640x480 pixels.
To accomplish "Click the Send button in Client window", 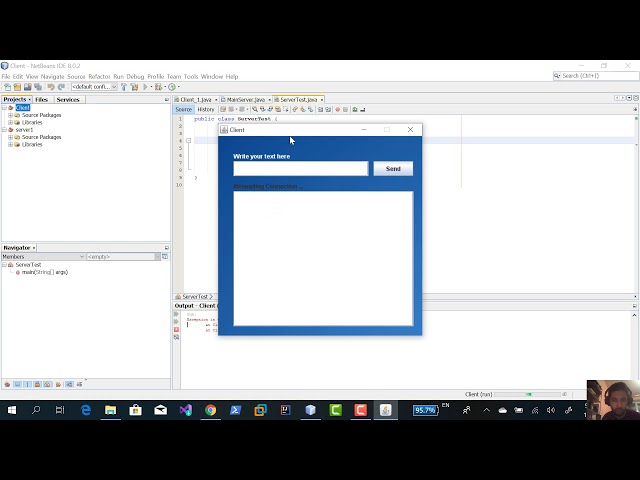I will tap(393, 169).
